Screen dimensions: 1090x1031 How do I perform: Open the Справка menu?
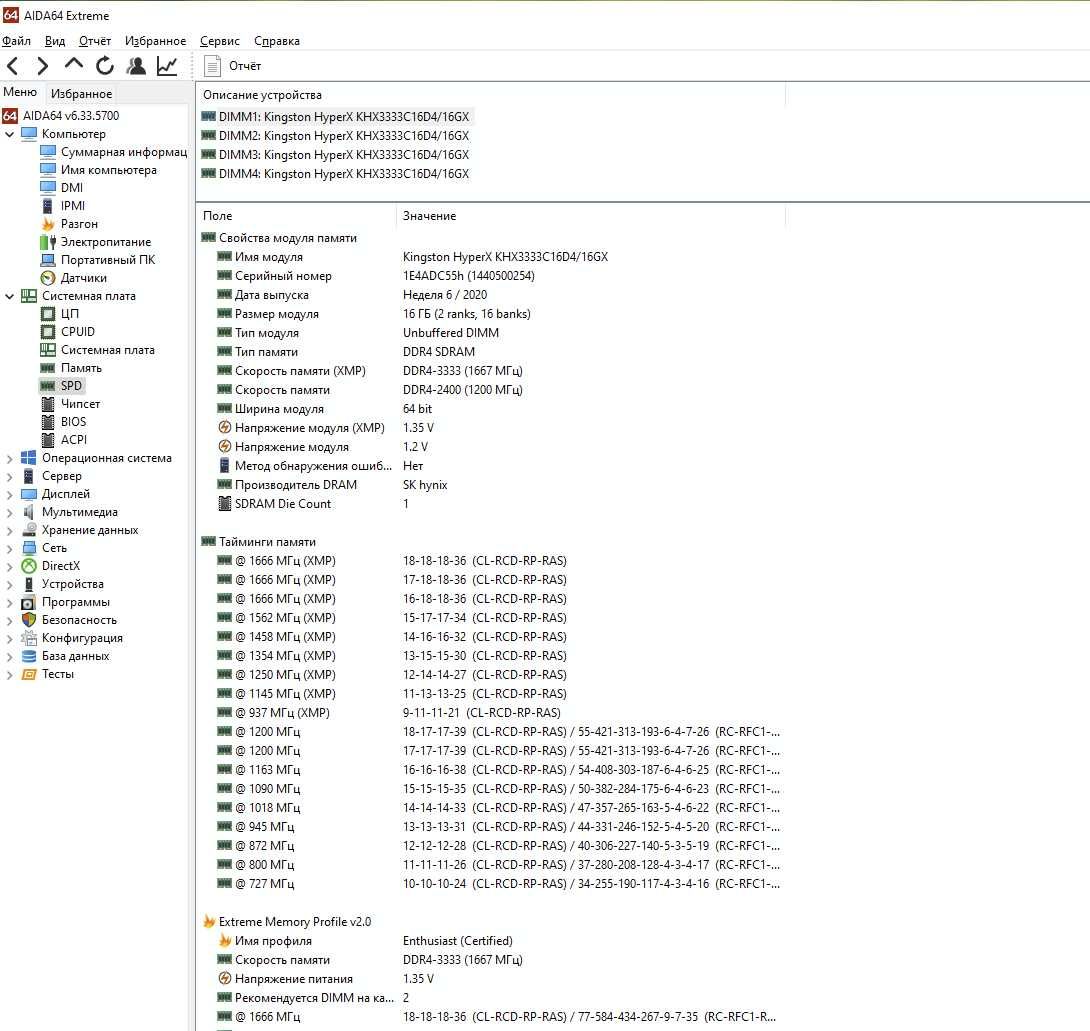click(277, 41)
